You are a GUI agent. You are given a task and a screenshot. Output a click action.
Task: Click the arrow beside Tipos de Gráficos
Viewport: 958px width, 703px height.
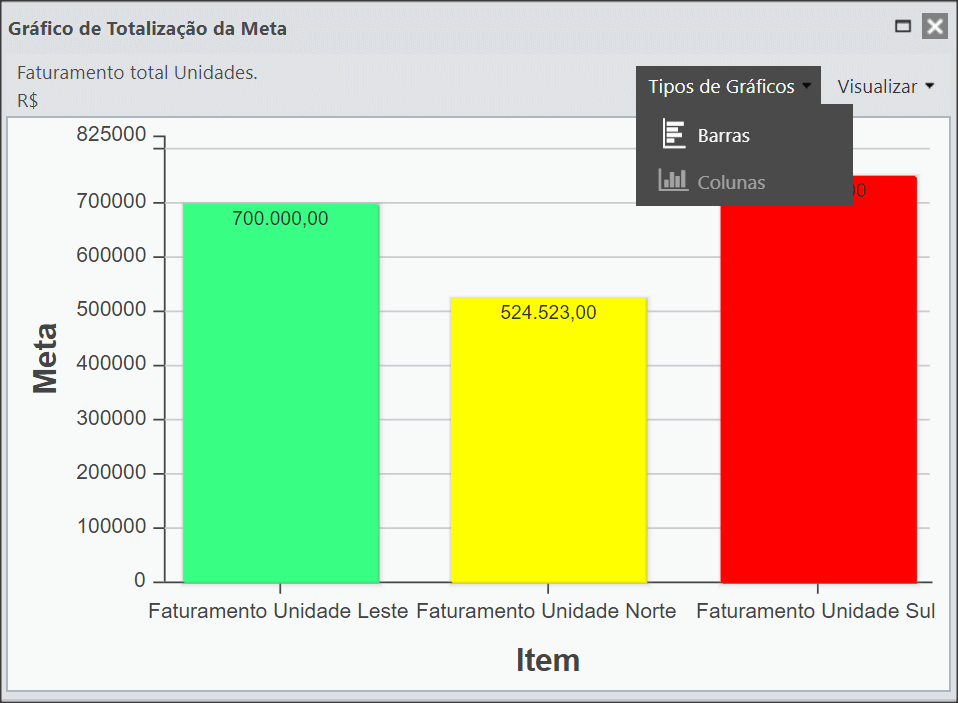806,86
